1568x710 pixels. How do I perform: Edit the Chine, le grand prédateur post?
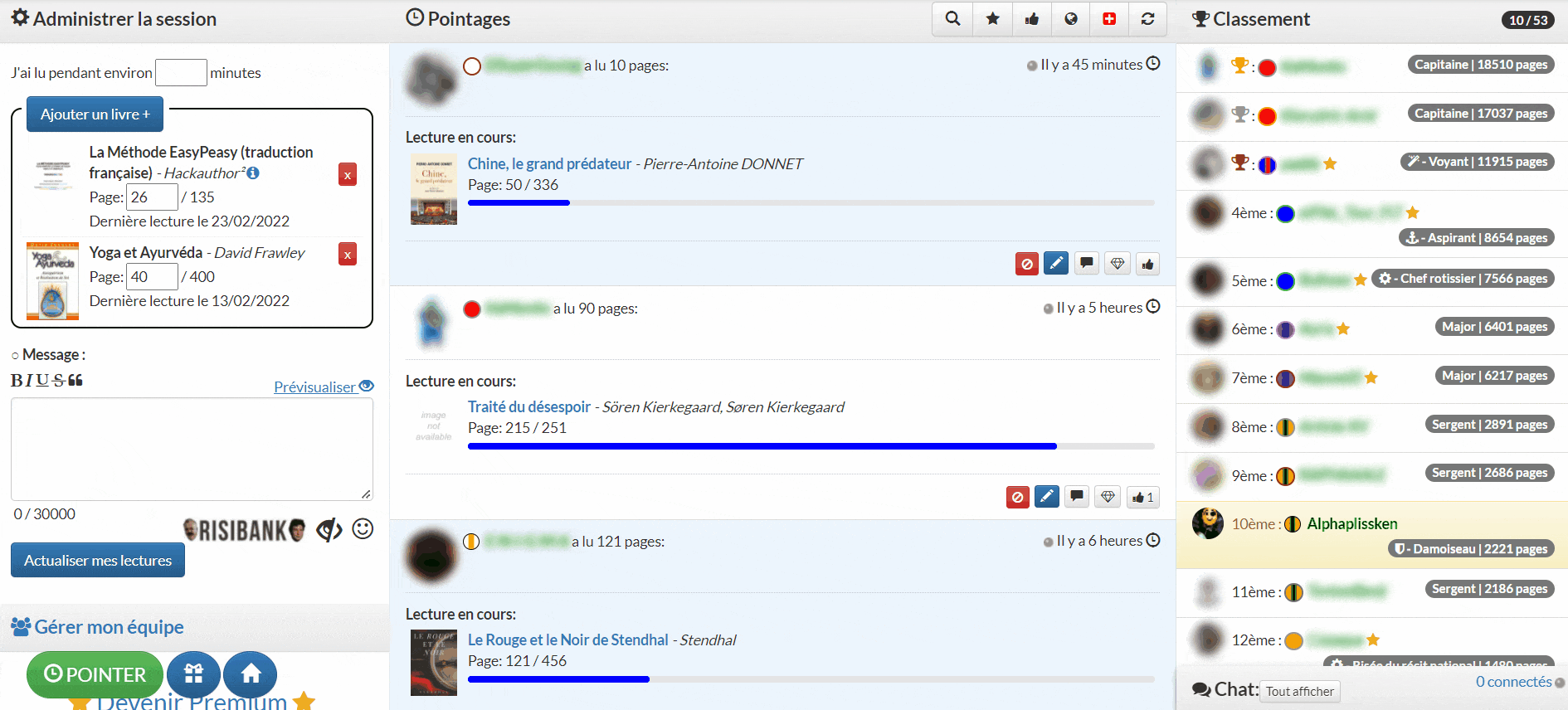pos(1055,264)
